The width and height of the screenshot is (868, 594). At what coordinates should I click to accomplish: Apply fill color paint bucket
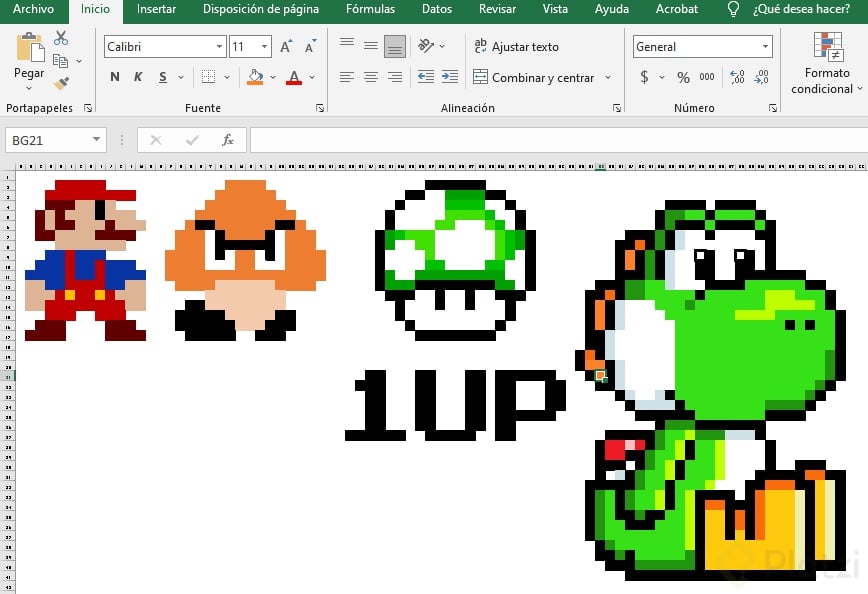tap(255, 77)
